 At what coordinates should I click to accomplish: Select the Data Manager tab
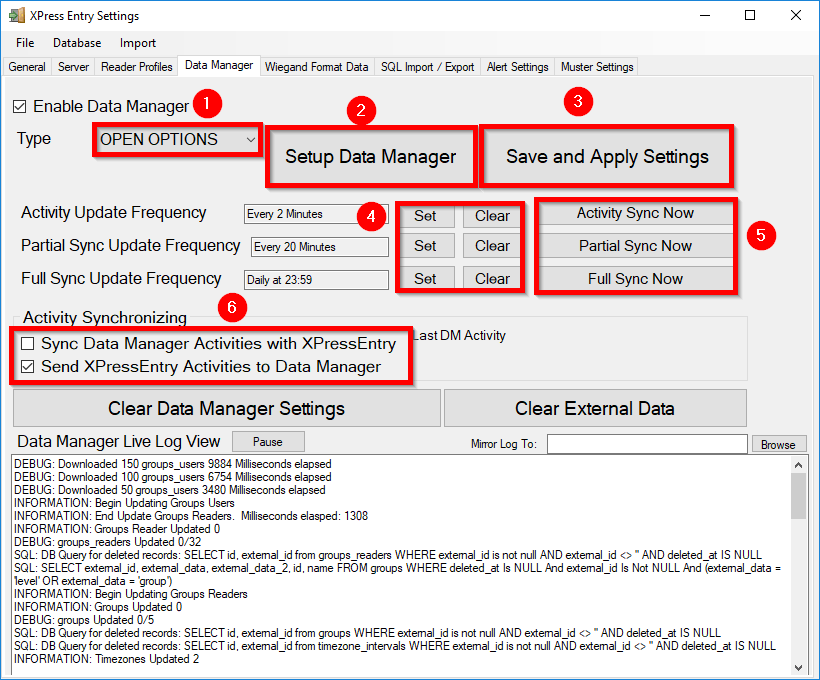[219, 65]
